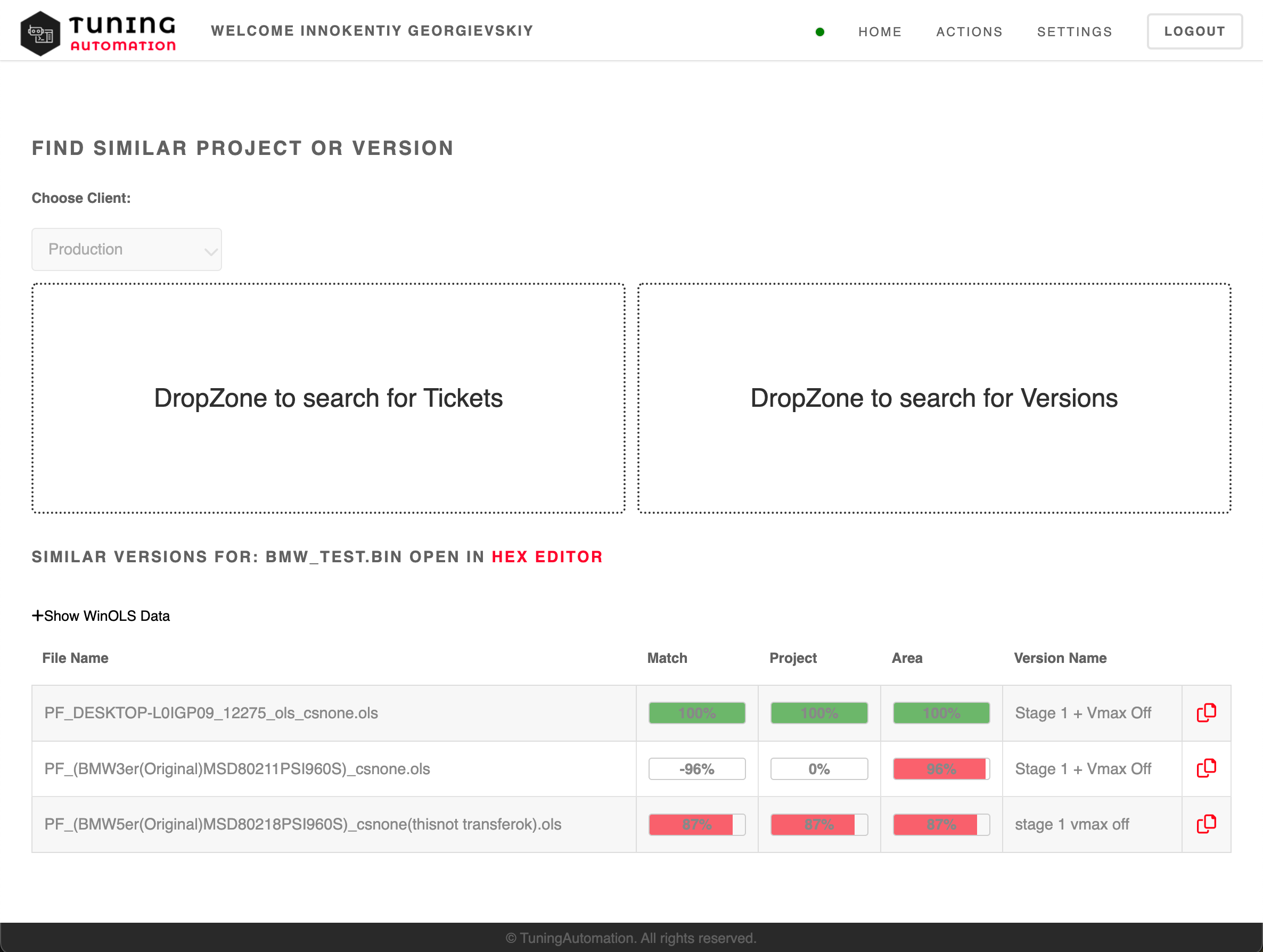Select file PF_(BMW3er(Original)MSD80211PSI960S)_csnone.ols

point(237,769)
